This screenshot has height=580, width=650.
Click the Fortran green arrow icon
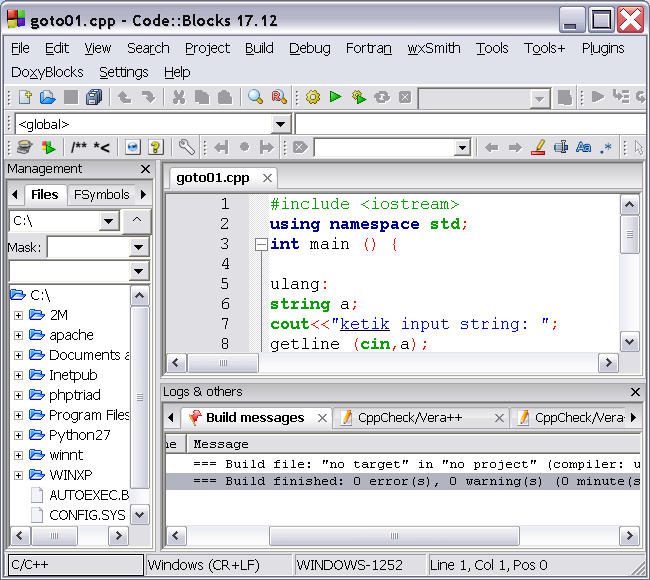49,147
